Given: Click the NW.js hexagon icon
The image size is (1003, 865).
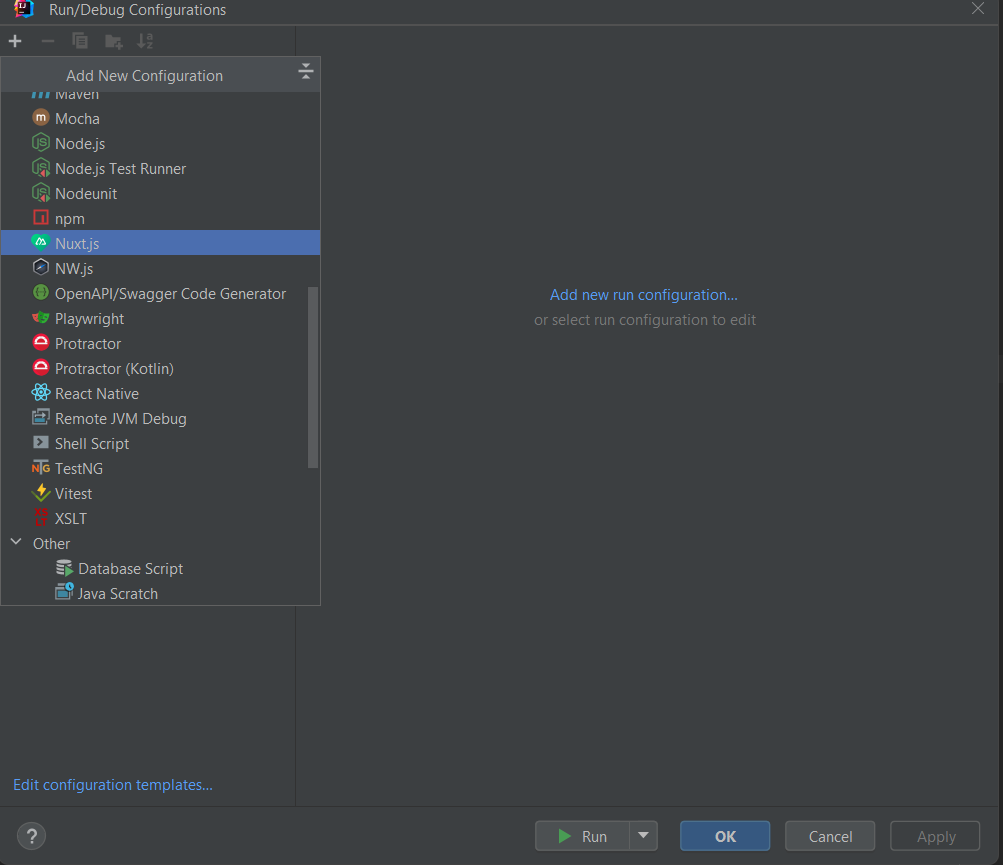Looking at the screenshot, I should coord(41,267).
